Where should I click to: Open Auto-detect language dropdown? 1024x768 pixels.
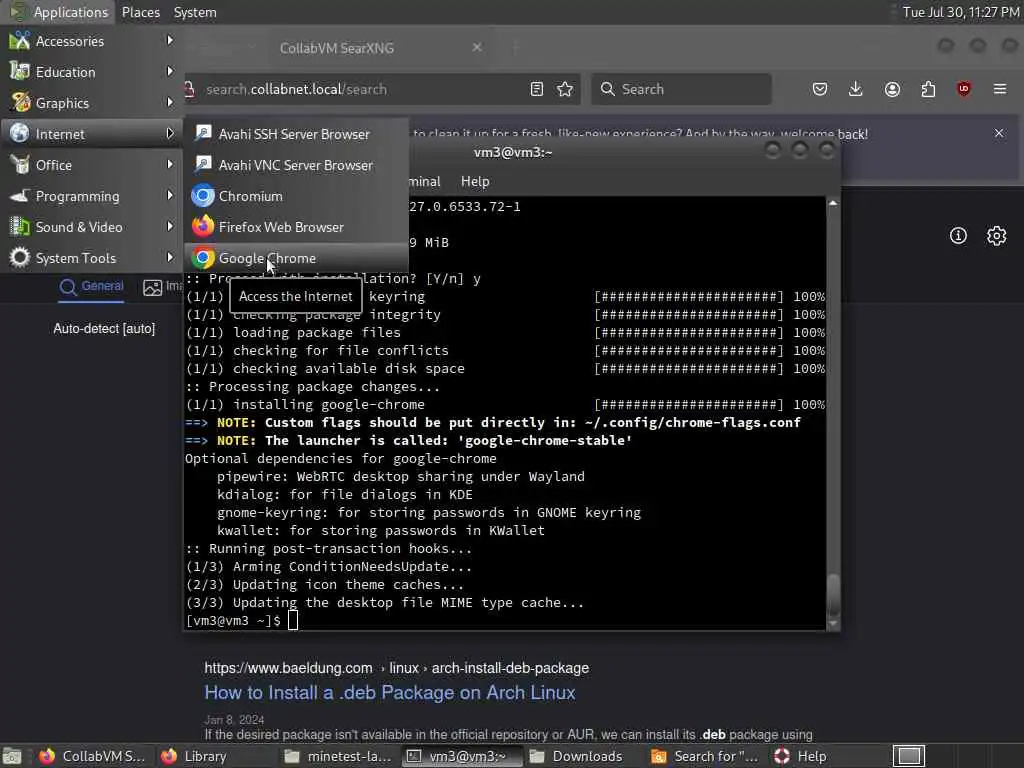point(104,328)
